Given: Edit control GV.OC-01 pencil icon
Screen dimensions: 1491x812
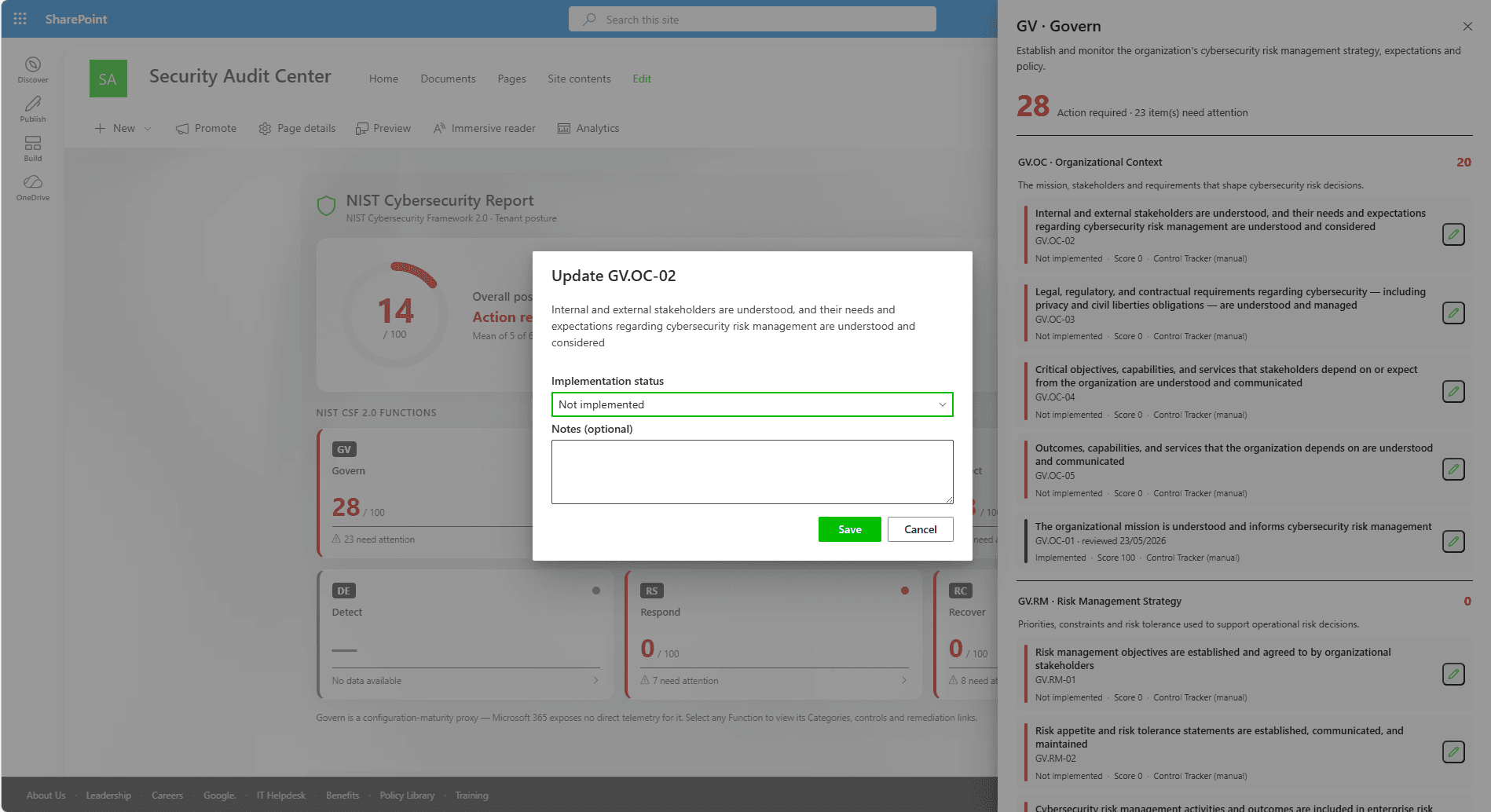Looking at the screenshot, I should (1453, 541).
